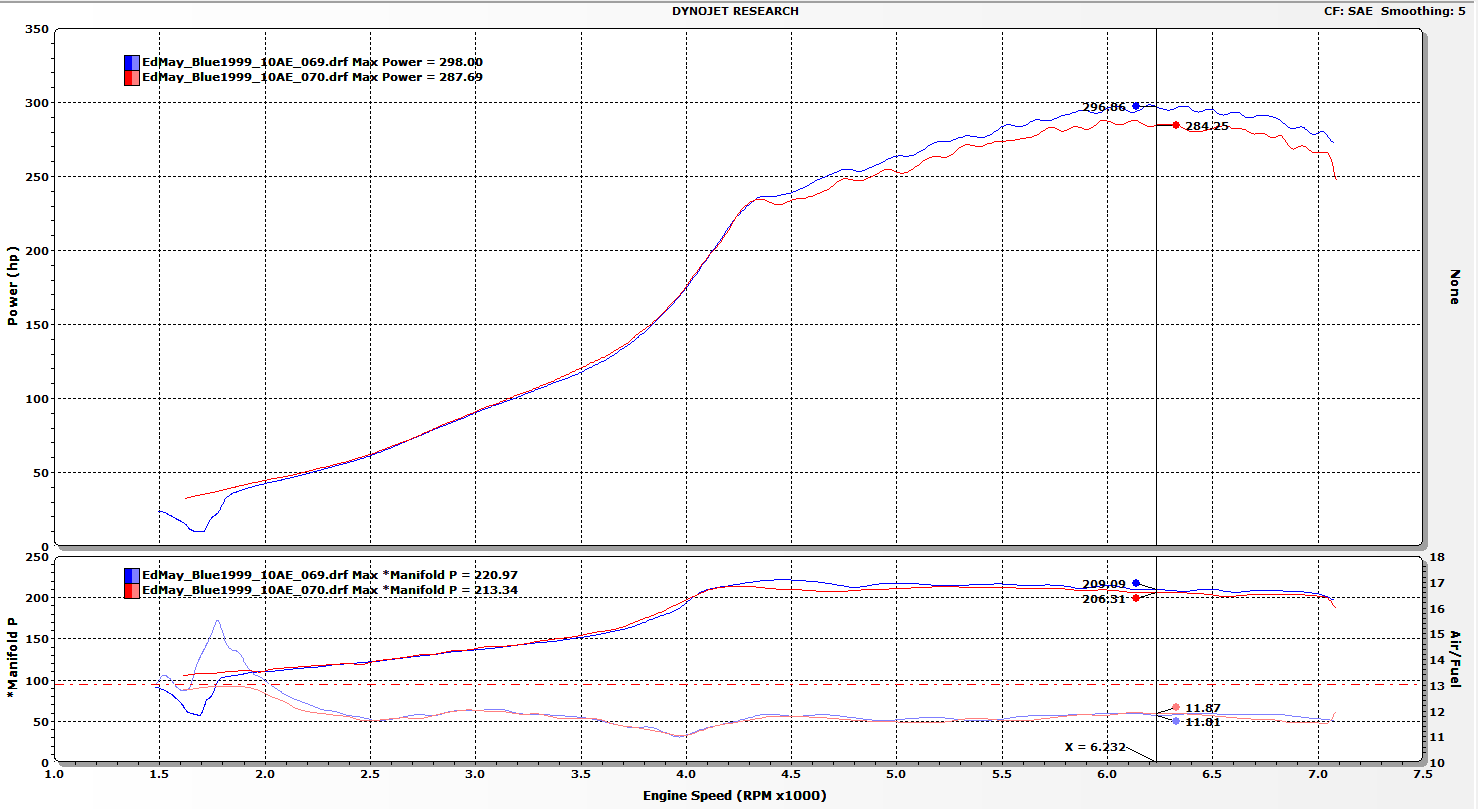This screenshot has width=1478, height=809.
Task: Click the 'X = 6.232' cursor readout
Action: (1094, 747)
